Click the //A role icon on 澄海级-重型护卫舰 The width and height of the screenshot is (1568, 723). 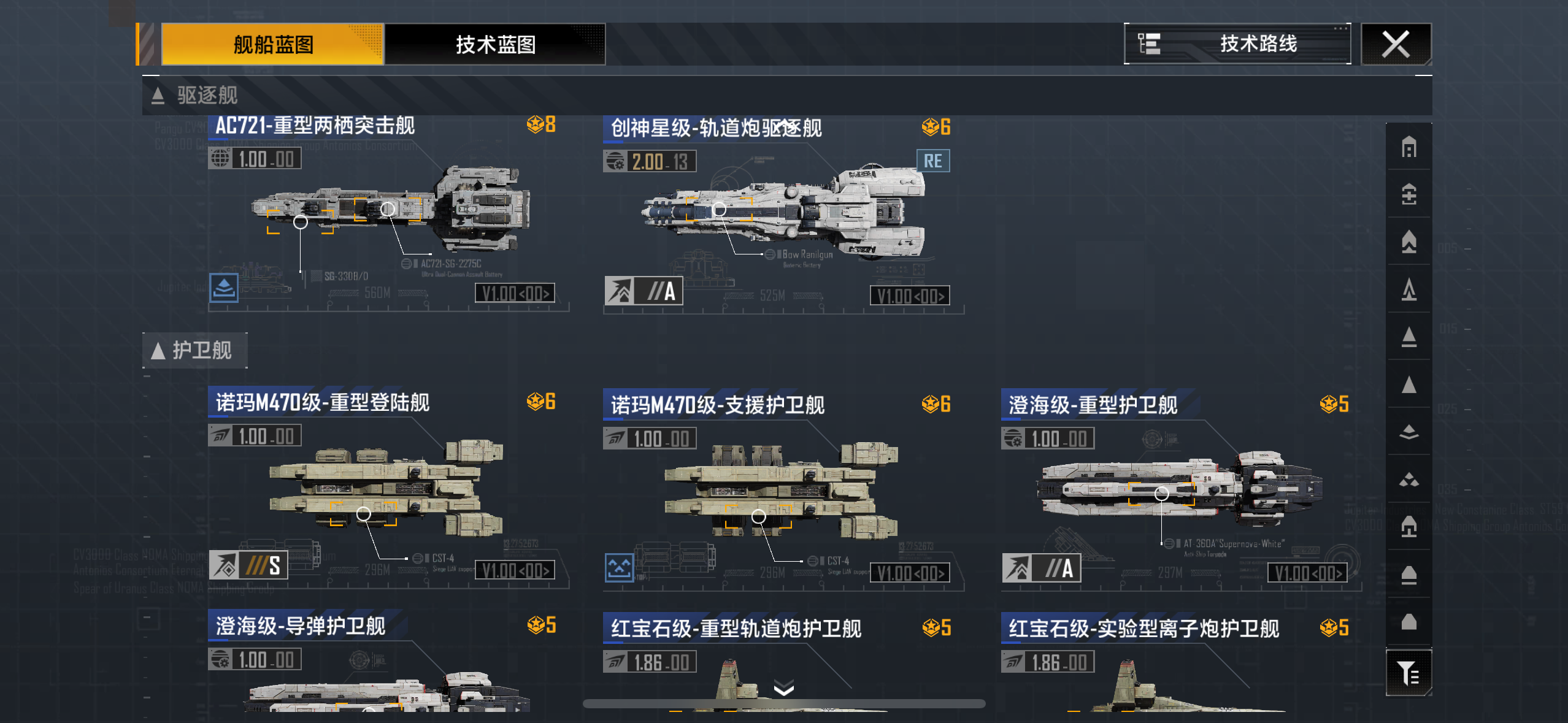click(1041, 567)
